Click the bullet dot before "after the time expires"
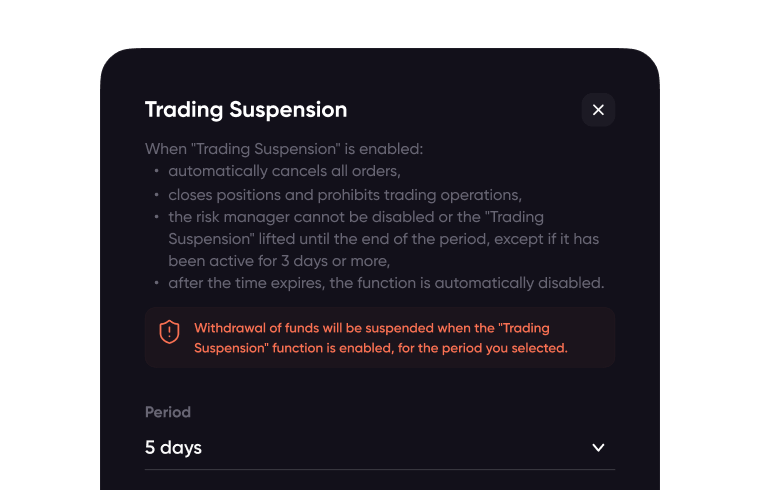 coord(157,284)
